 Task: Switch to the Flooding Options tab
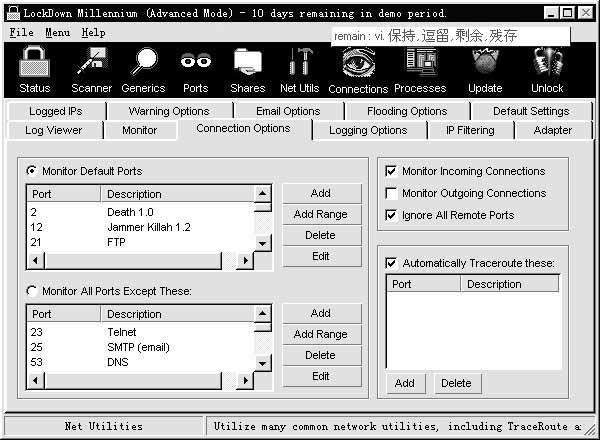[x=407, y=111]
